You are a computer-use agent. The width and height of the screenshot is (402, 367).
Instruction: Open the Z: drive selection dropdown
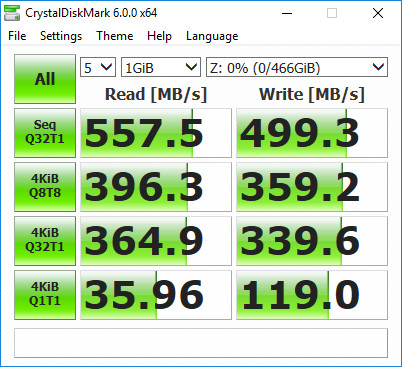click(297, 67)
